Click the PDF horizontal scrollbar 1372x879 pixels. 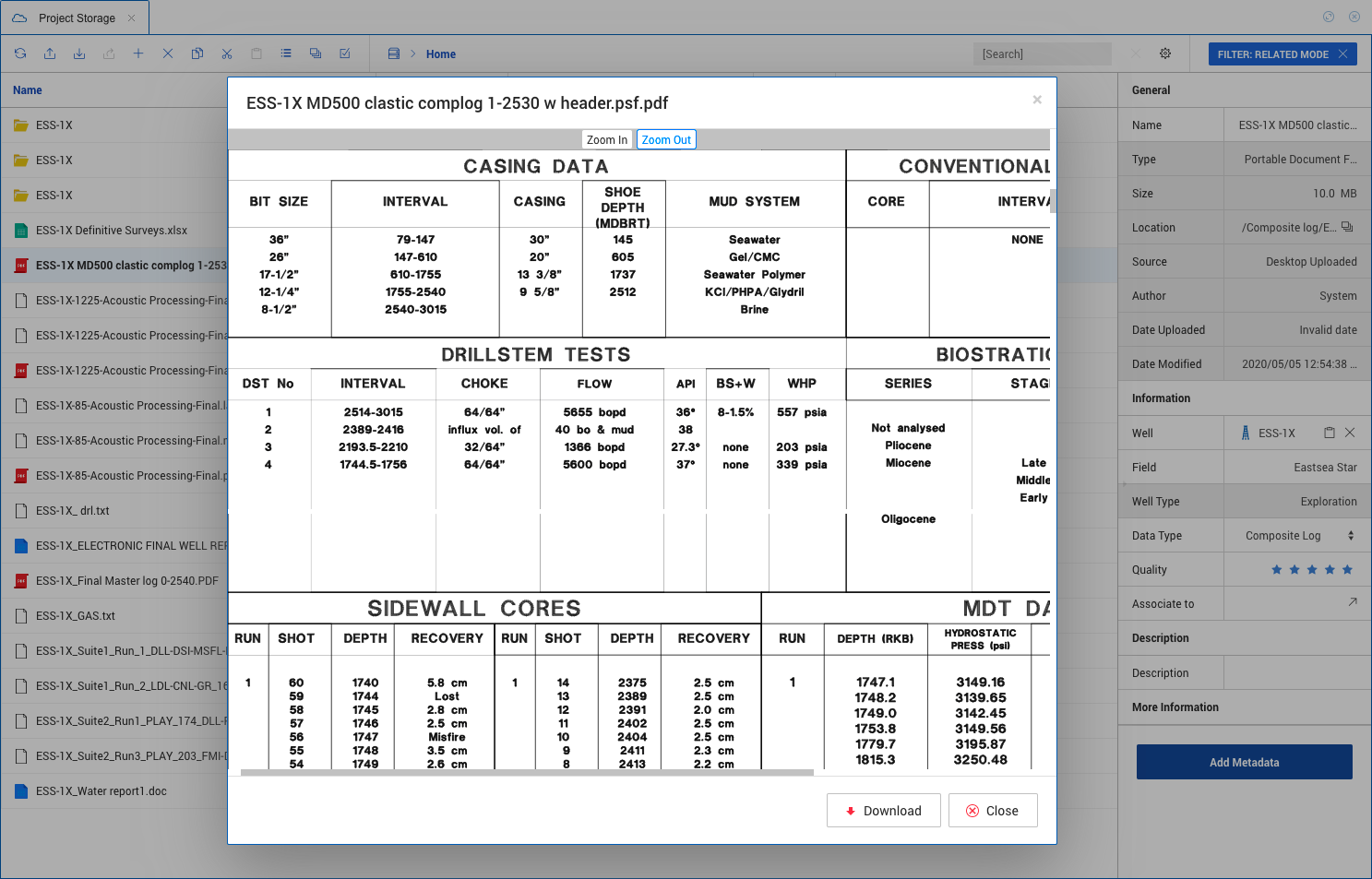(527, 772)
